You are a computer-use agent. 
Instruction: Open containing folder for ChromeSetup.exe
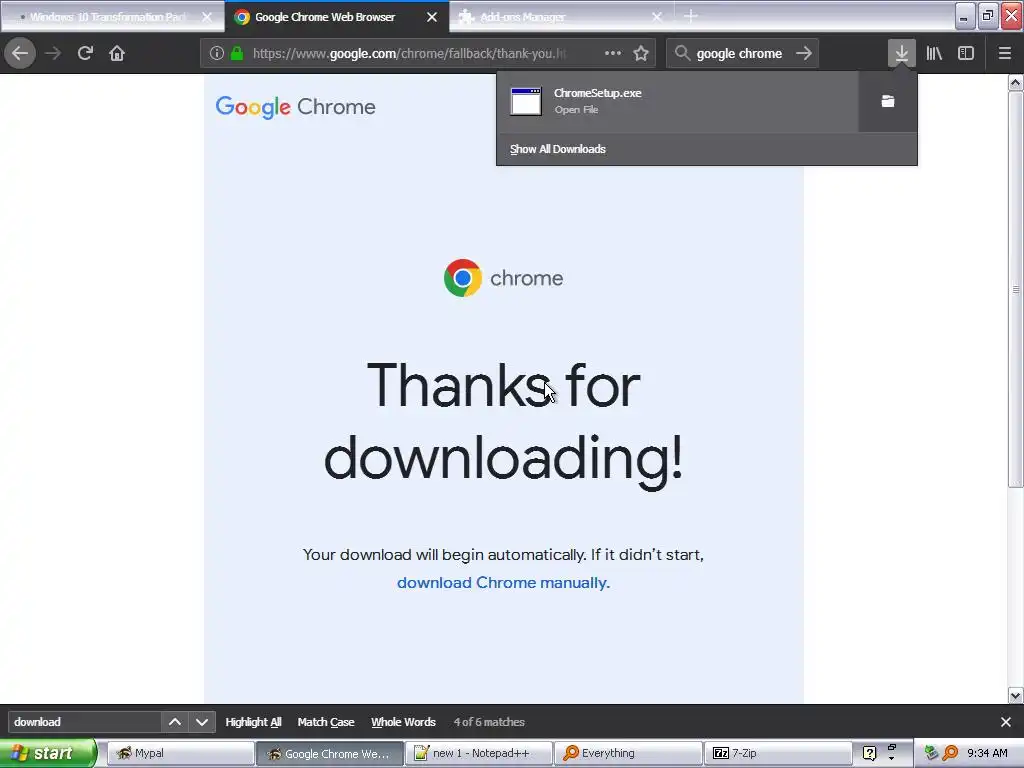pos(888,101)
